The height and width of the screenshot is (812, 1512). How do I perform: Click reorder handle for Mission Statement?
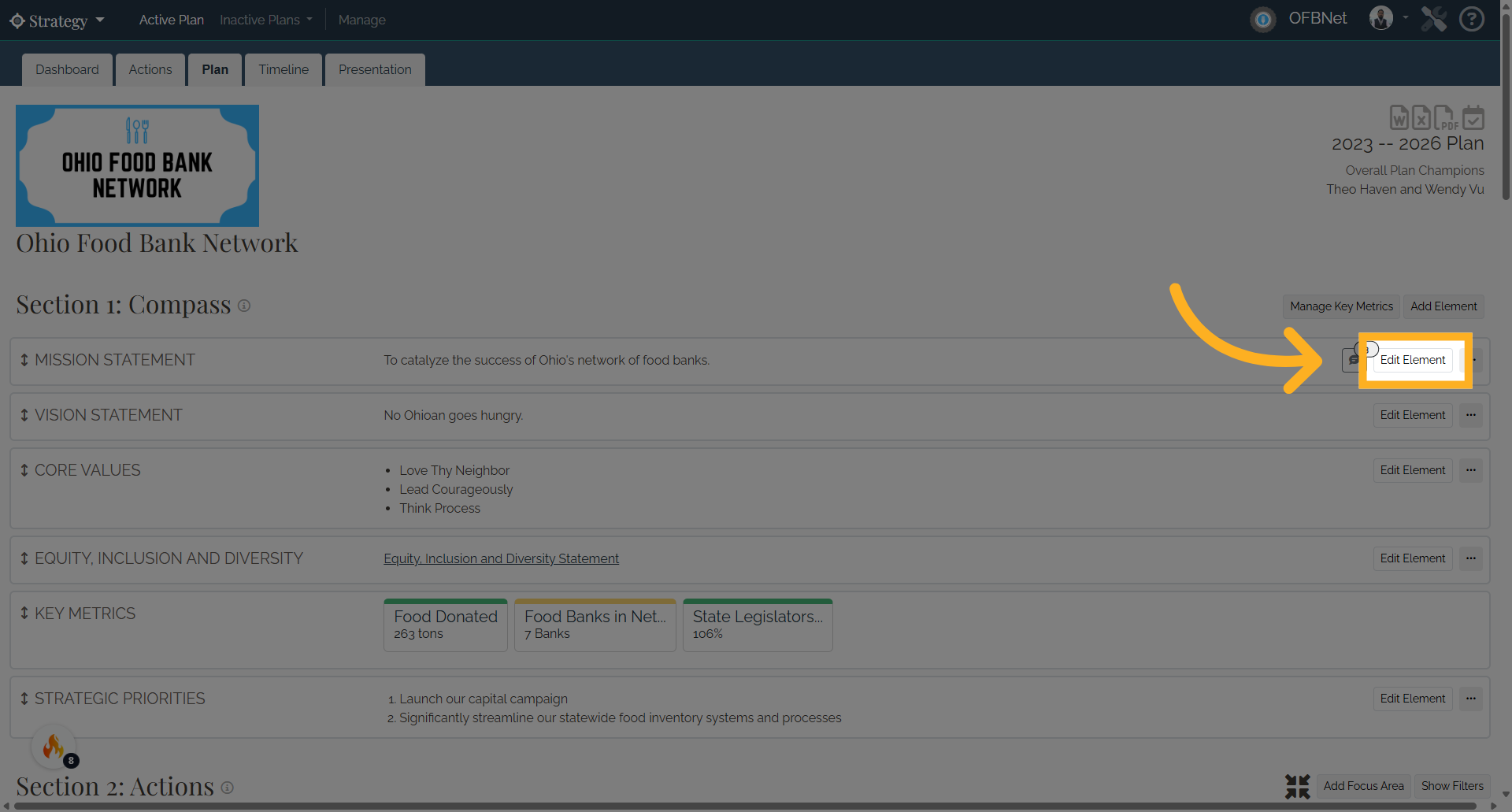24,360
